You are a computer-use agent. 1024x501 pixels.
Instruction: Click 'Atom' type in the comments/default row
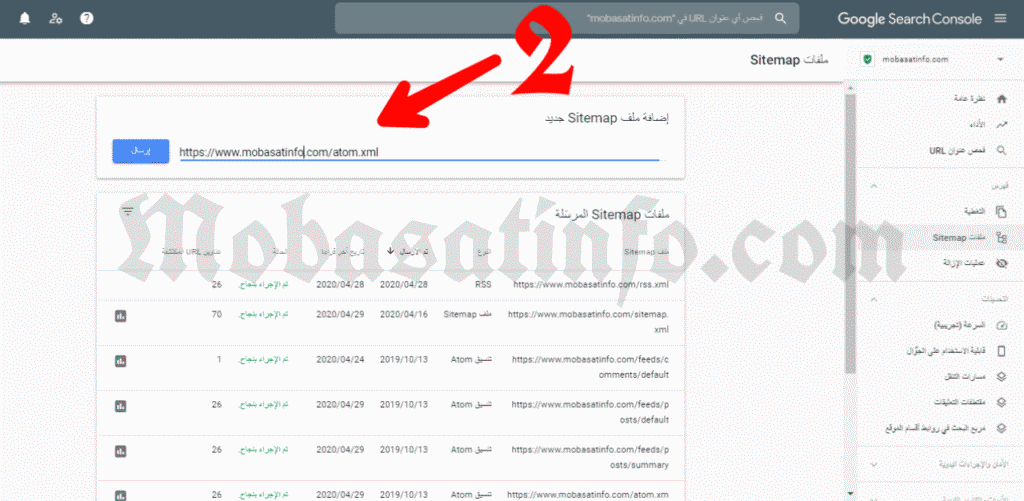click(472, 359)
